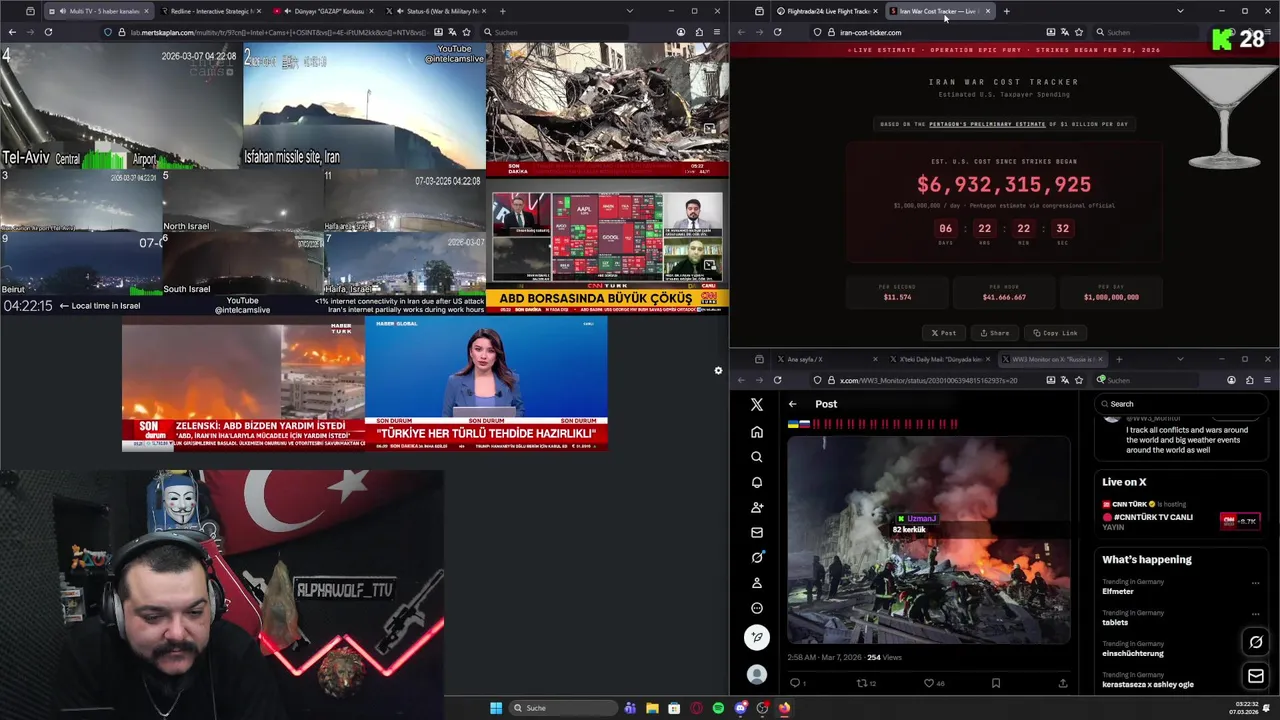Open more options for Elfmeter trend
This screenshot has width=1280, height=720.
(1255, 583)
